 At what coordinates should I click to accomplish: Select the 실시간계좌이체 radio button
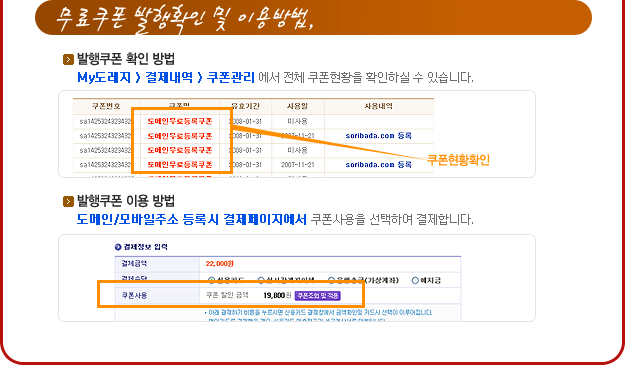[x=261, y=281]
